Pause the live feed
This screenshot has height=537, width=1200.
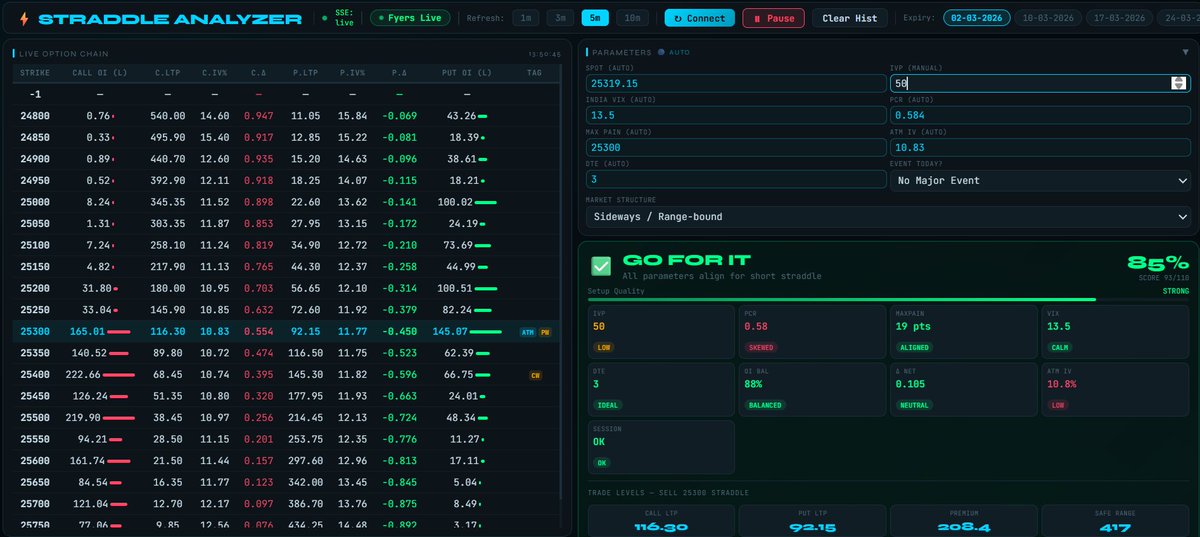point(774,18)
